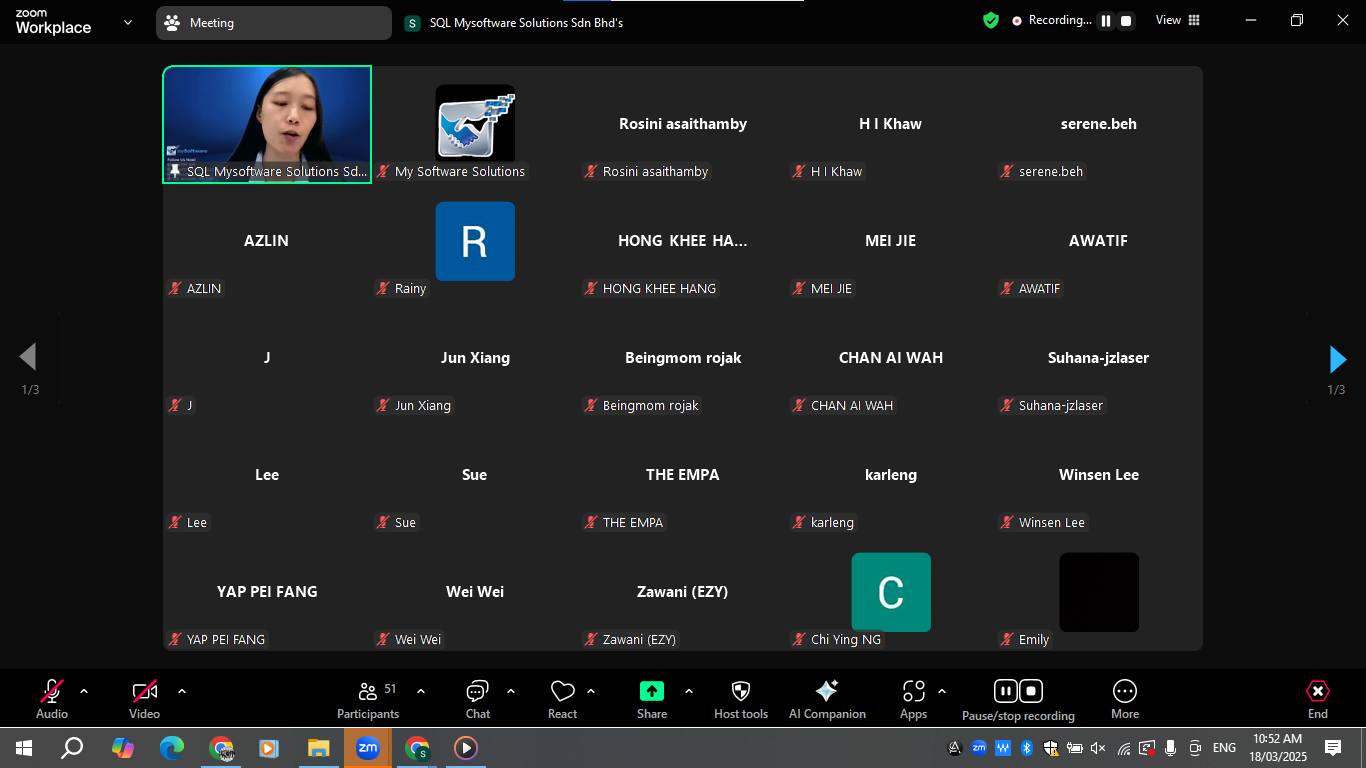
Task: Click the green encryption shield icon
Action: pyautogui.click(x=991, y=21)
